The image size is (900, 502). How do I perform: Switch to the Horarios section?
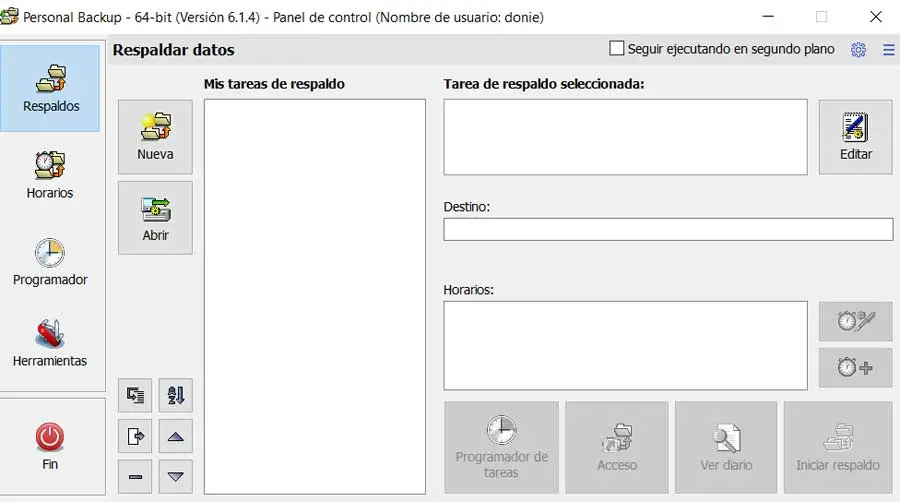tap(50, 175)
